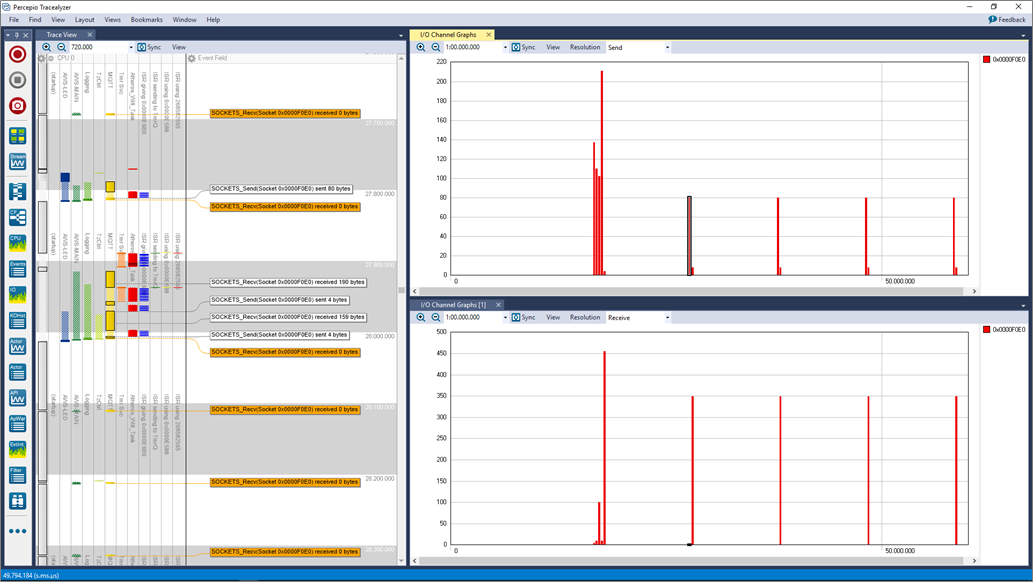Open Resolution in the Send graph toolbar
Viewport: 1033px width, 582px height.
585,47
